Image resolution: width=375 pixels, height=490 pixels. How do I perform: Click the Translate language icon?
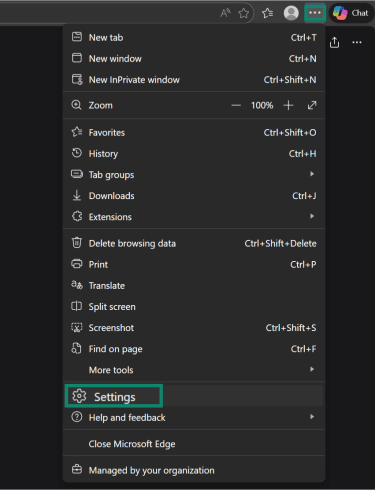pos(77,285)
